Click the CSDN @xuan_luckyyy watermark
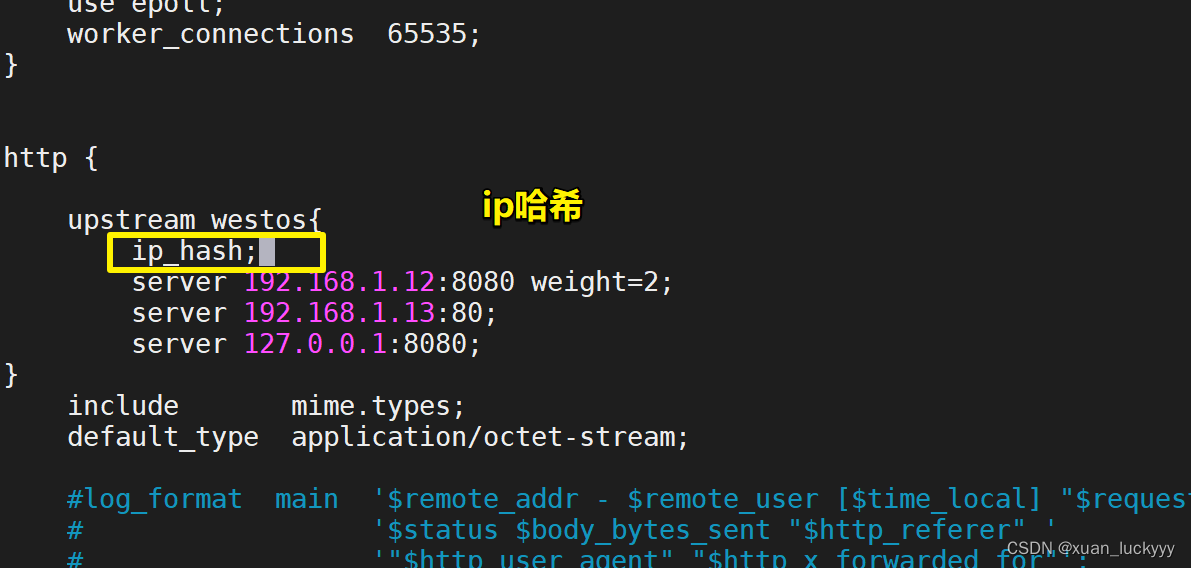 tap(1090, 548)
